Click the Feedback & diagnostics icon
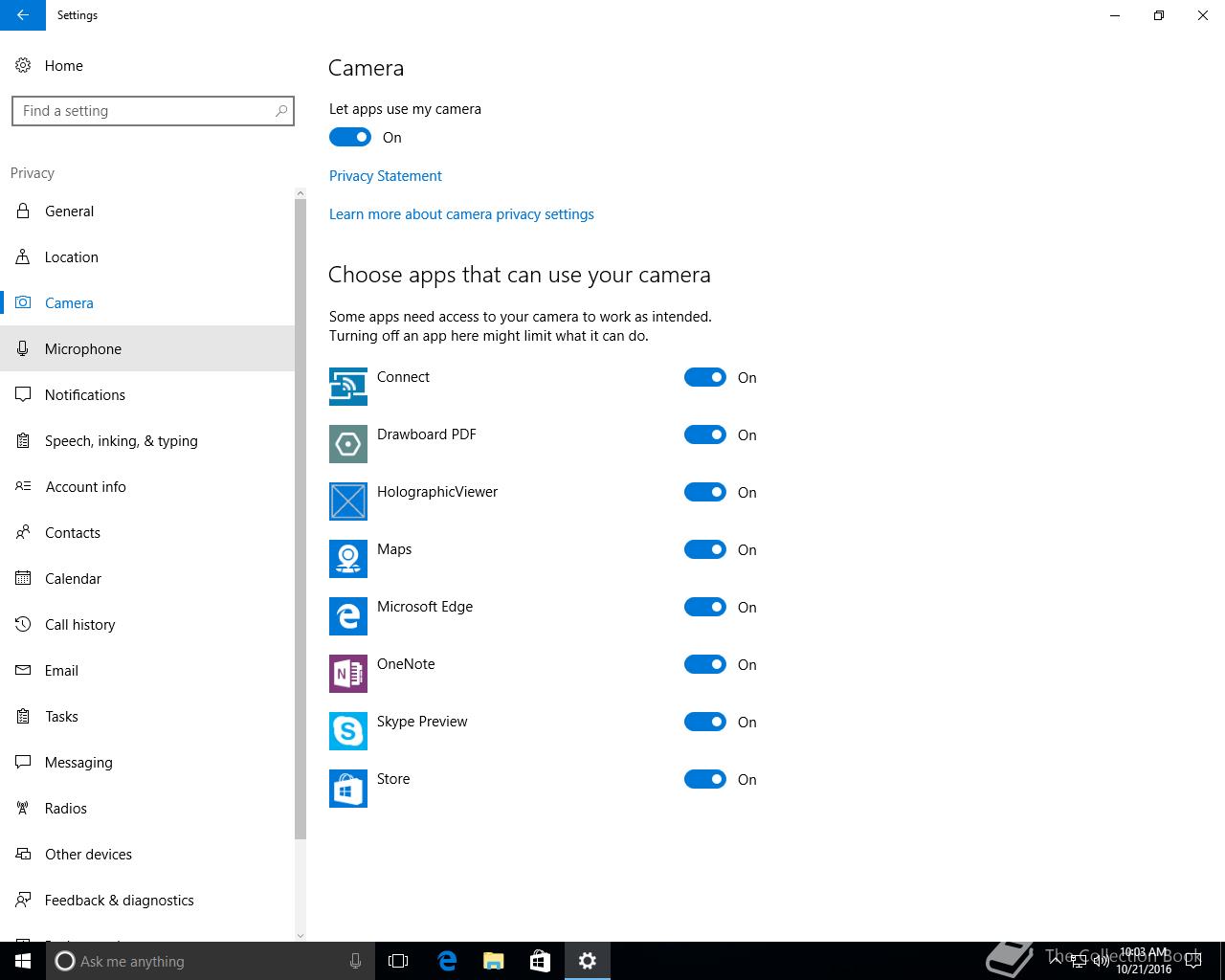Viewport: 1225px width, 980px height. click(23, 900)
